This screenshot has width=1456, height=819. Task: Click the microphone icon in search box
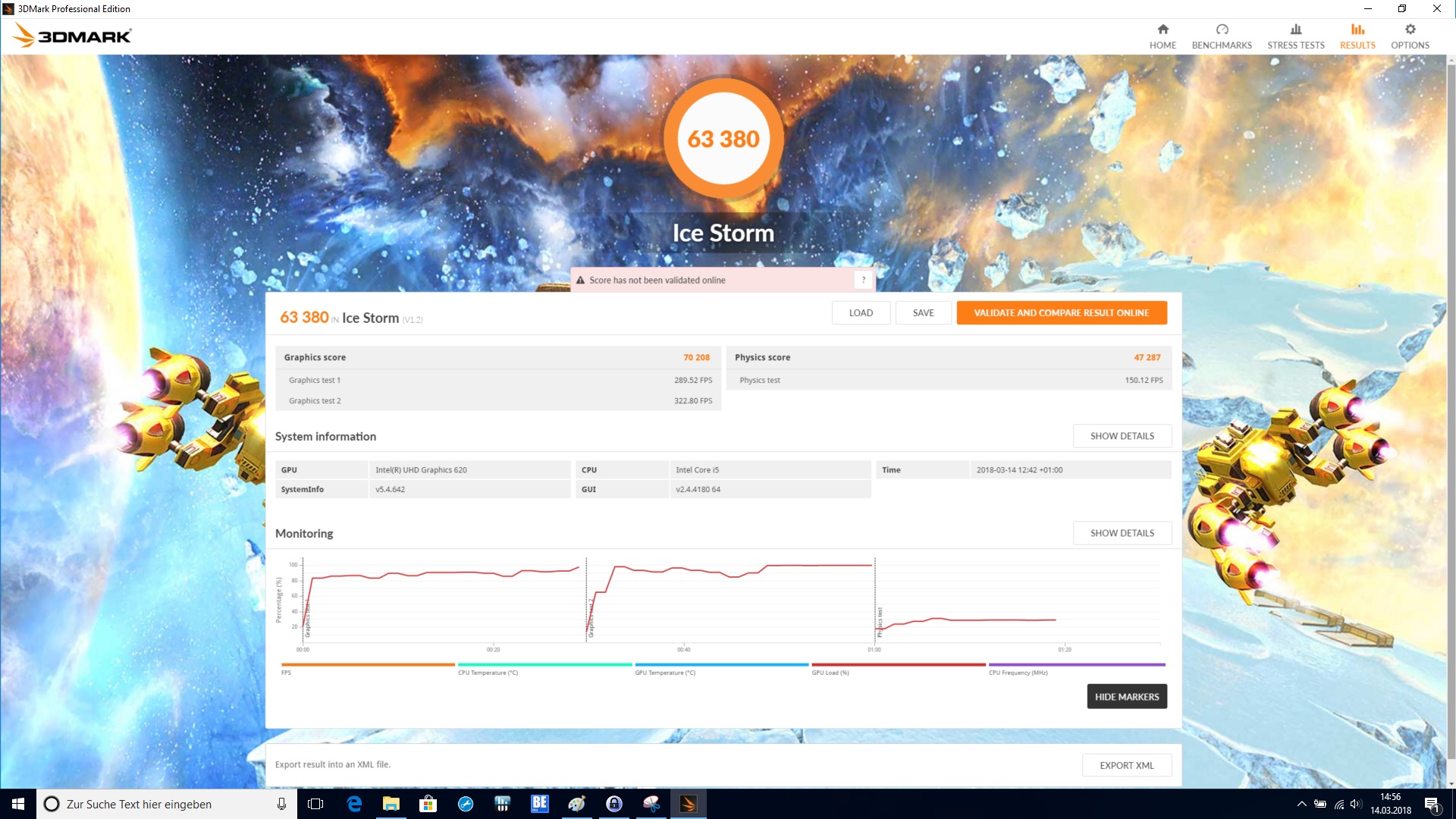coord(281,804)
